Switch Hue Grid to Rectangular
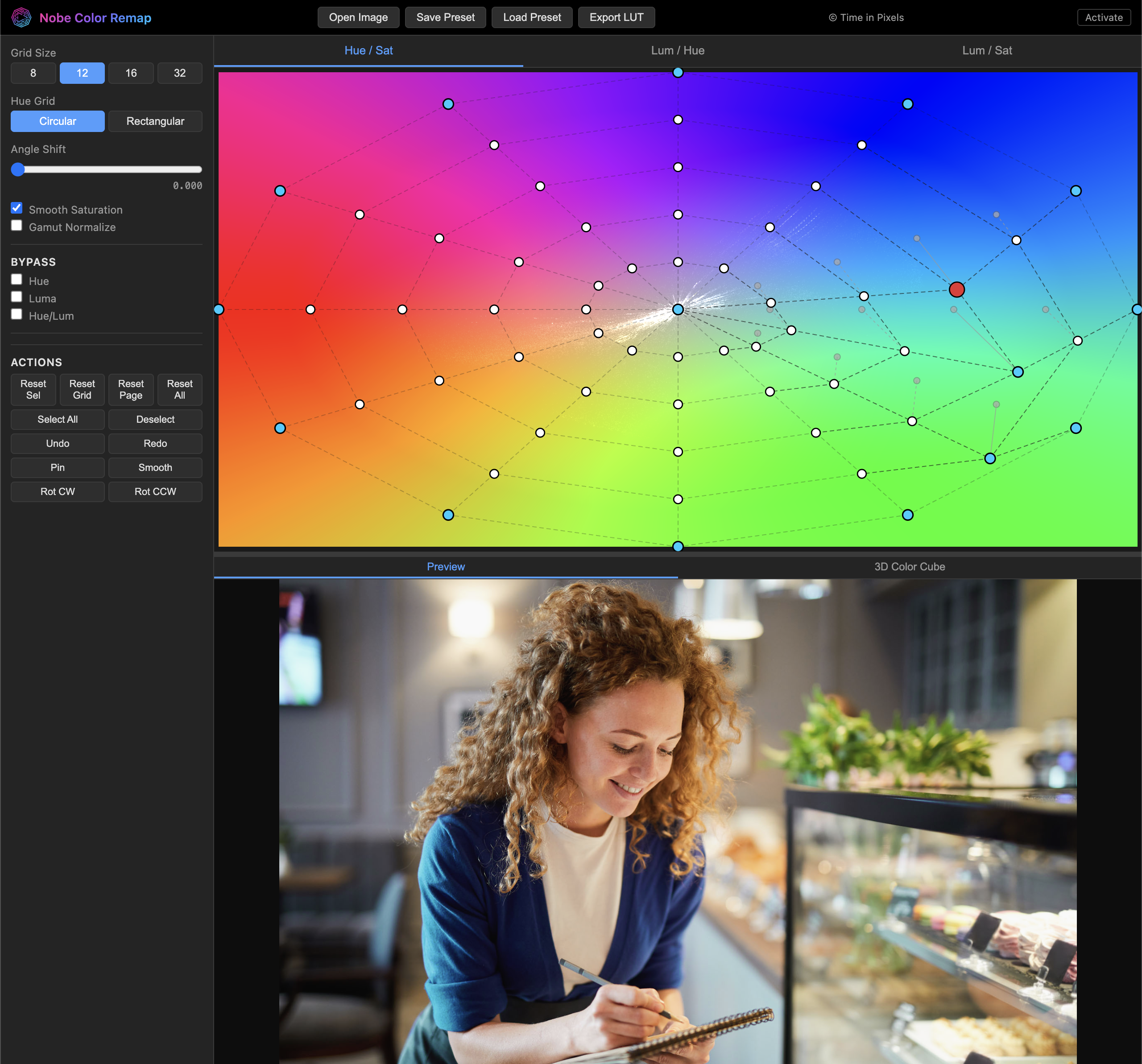 point(155,121)
